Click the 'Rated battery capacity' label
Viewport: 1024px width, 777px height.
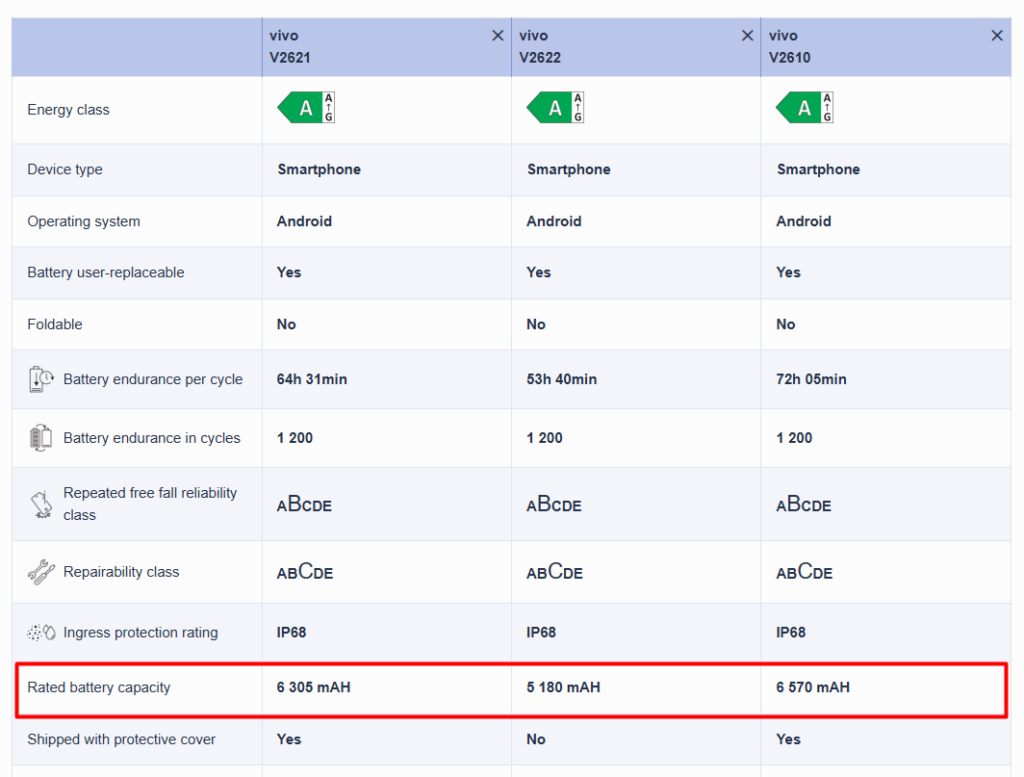(99, 688)
